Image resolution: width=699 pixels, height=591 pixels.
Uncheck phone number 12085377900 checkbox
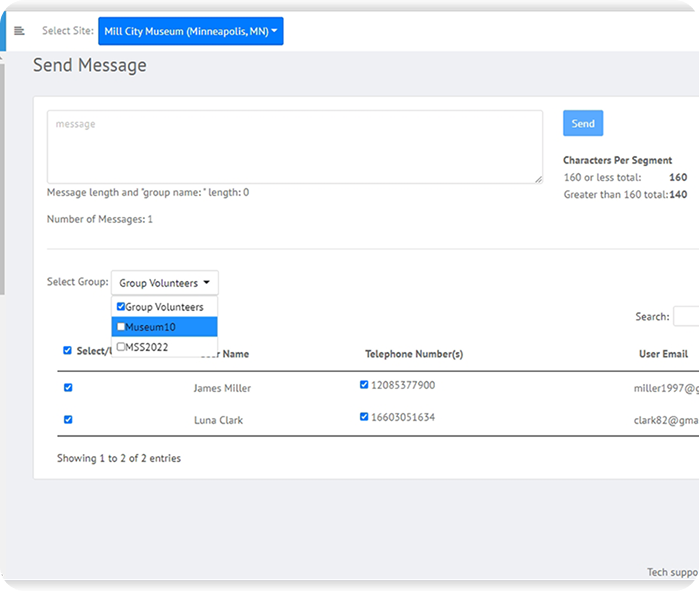coord(364,385)
